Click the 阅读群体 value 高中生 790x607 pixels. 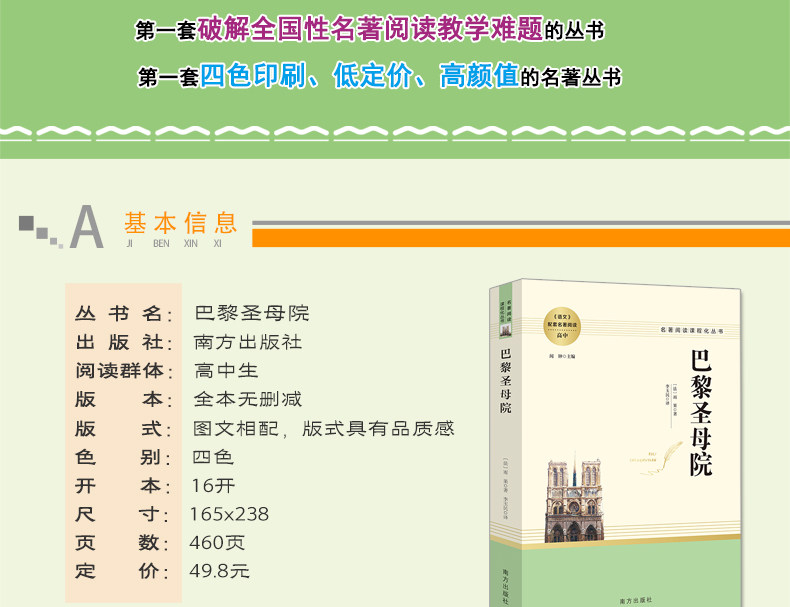point(226,371)
